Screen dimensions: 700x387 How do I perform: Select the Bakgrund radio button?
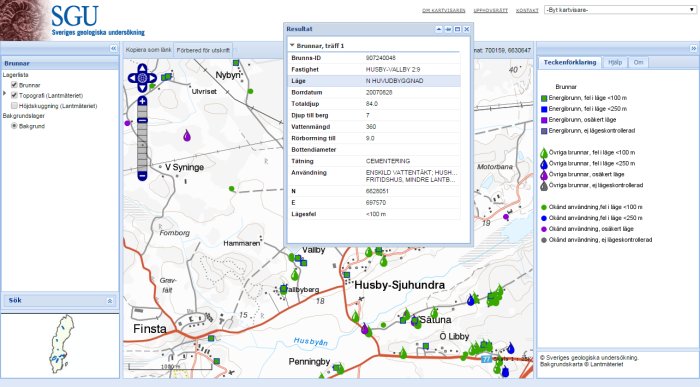(14, 126)
